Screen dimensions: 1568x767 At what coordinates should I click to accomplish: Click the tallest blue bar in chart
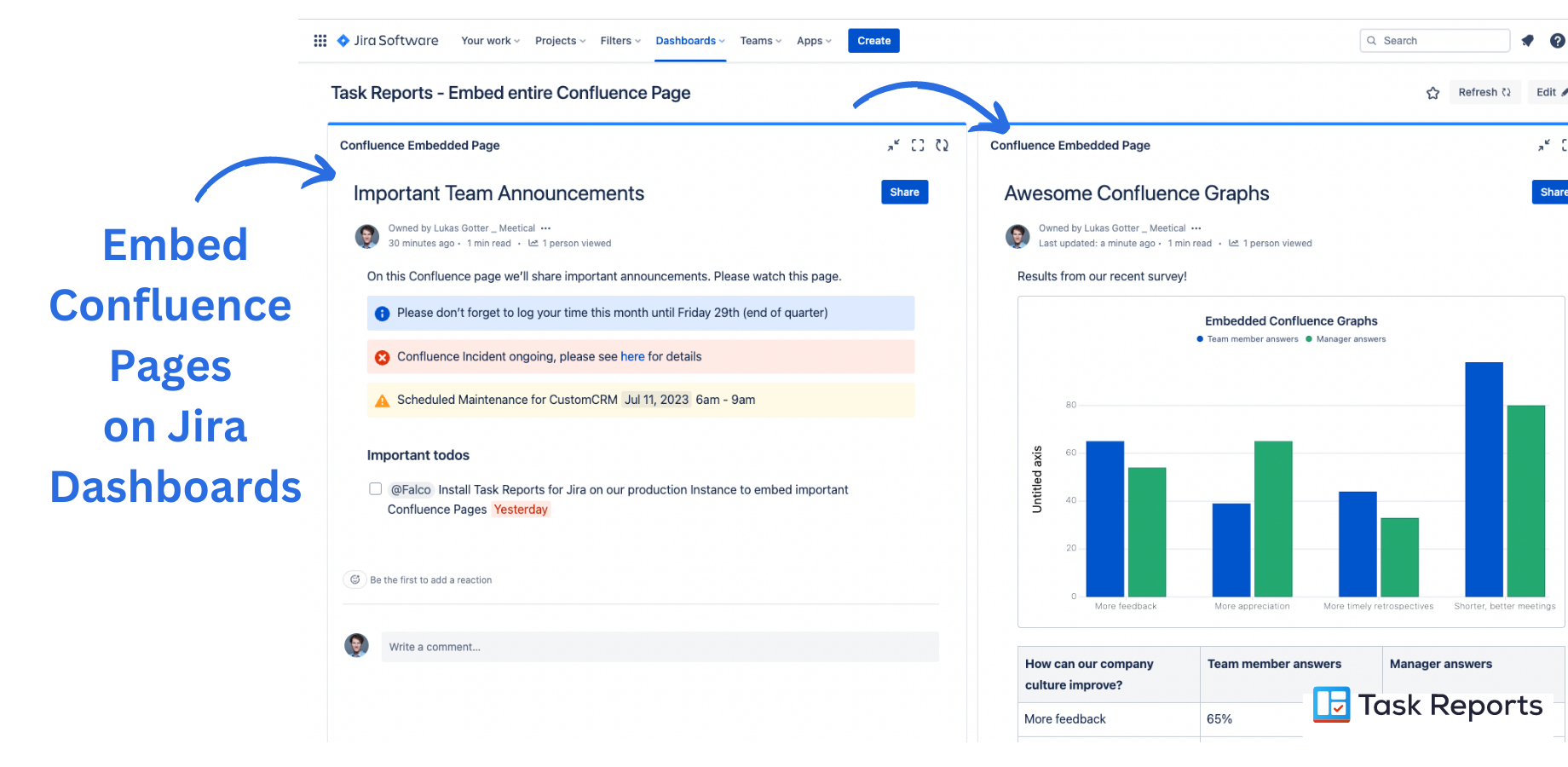pos(1484,479)
